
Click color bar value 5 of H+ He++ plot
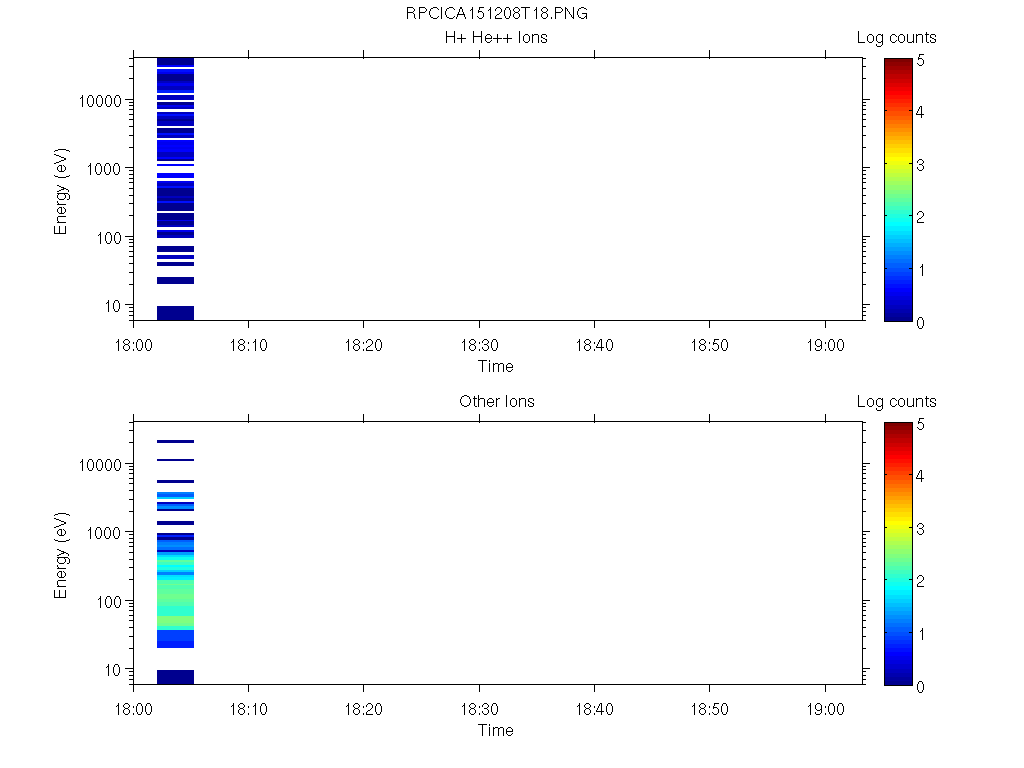(x=920, y=61)
